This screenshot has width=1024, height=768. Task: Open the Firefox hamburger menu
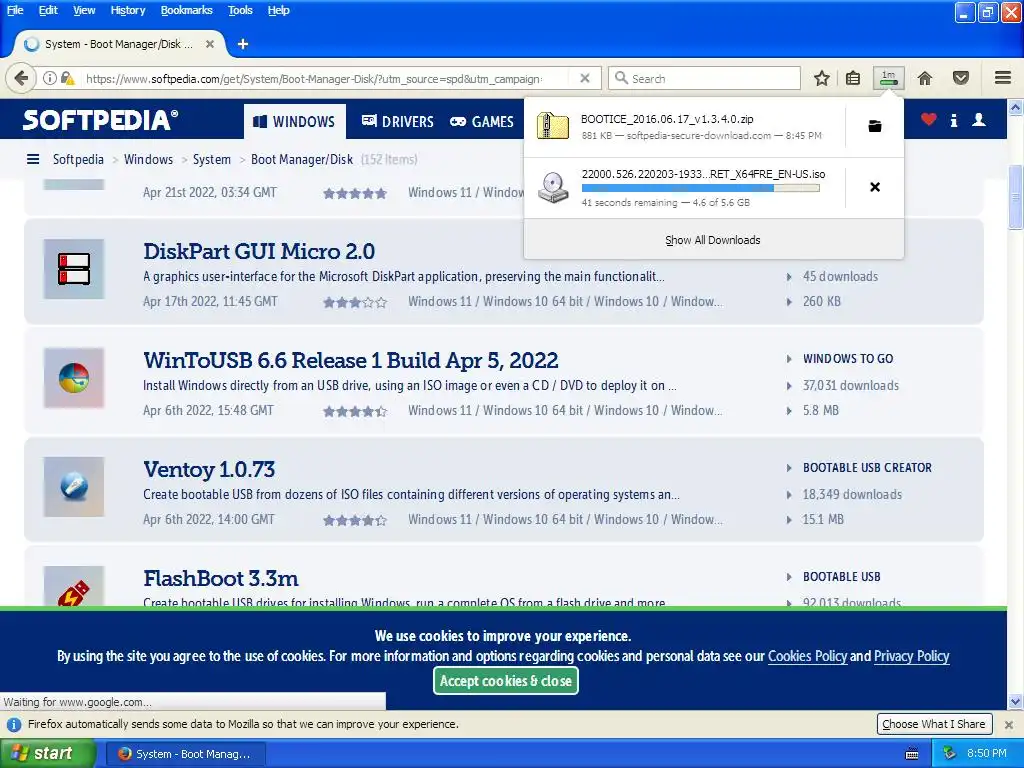coord(1003,78)
